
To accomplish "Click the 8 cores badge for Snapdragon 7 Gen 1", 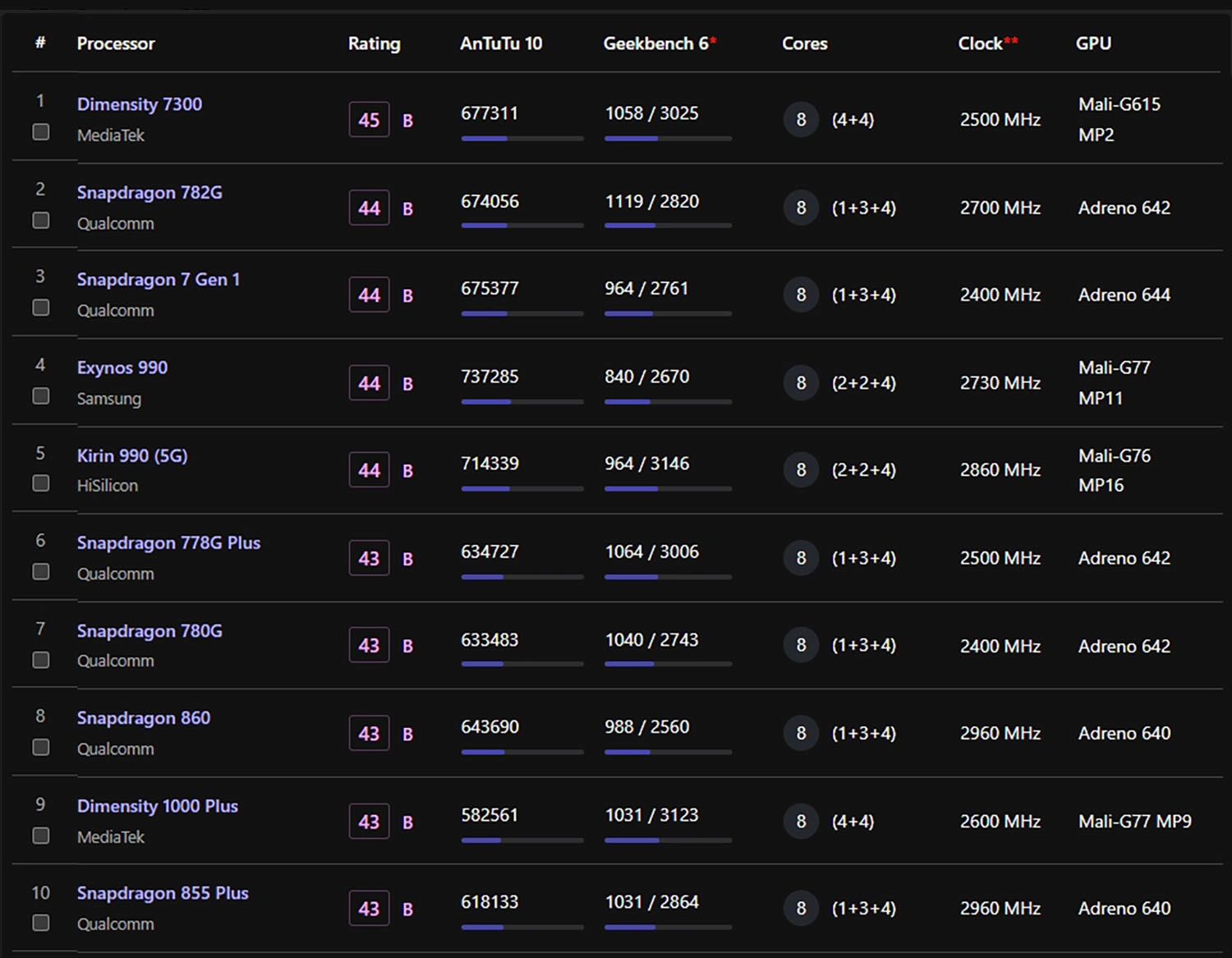I will (801, 295).
